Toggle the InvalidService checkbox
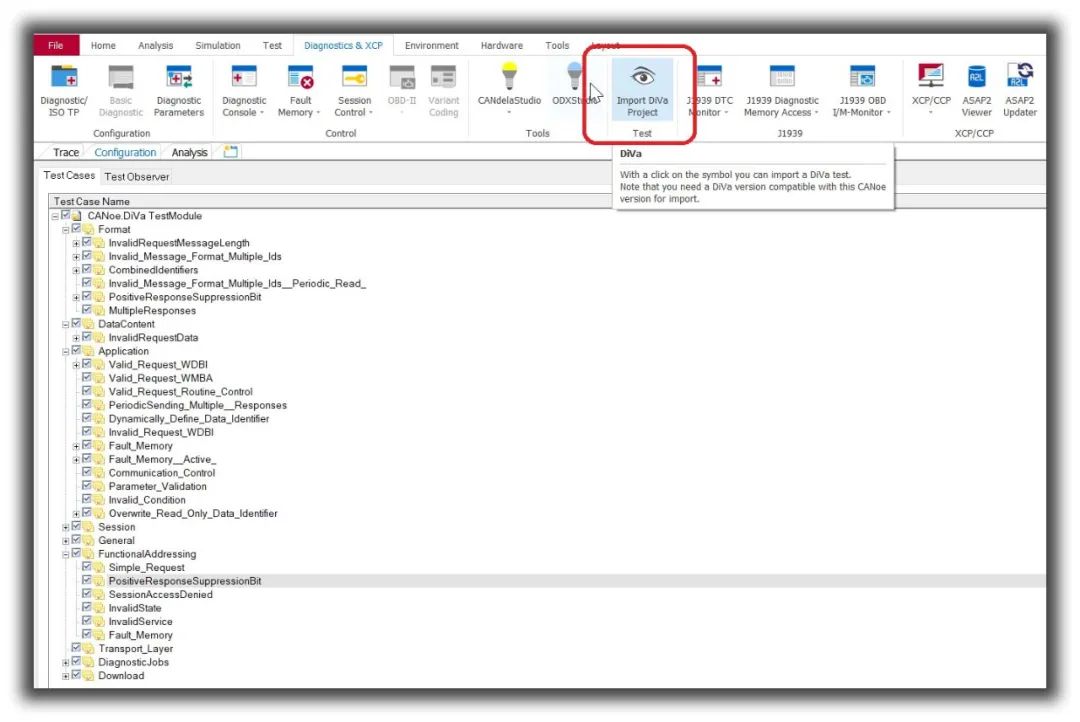Image resolution: width=1080 pixels, height=722 pixels. coord(87,621)
